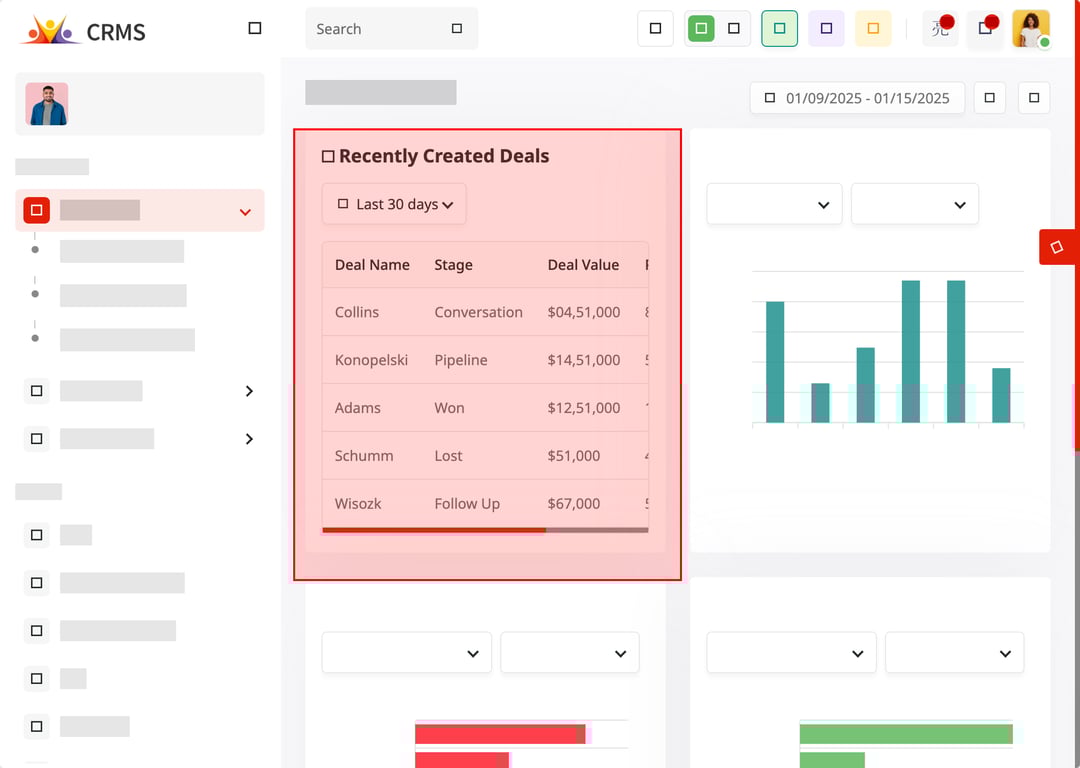Click the first sub-item under active sidebar menu
Image resolution: width=1080 pixels, height=768 pixels.
coord(121,251)
